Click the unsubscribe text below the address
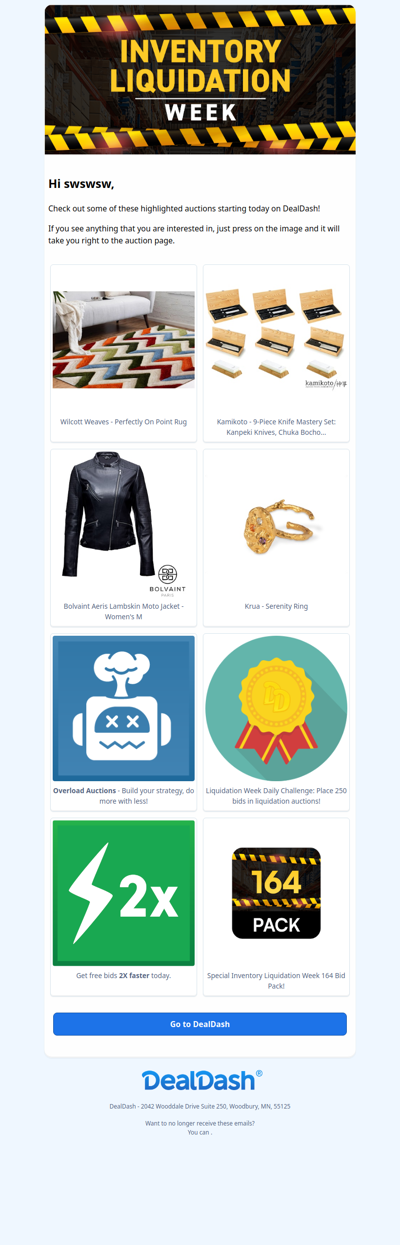 click(200, 1128)
